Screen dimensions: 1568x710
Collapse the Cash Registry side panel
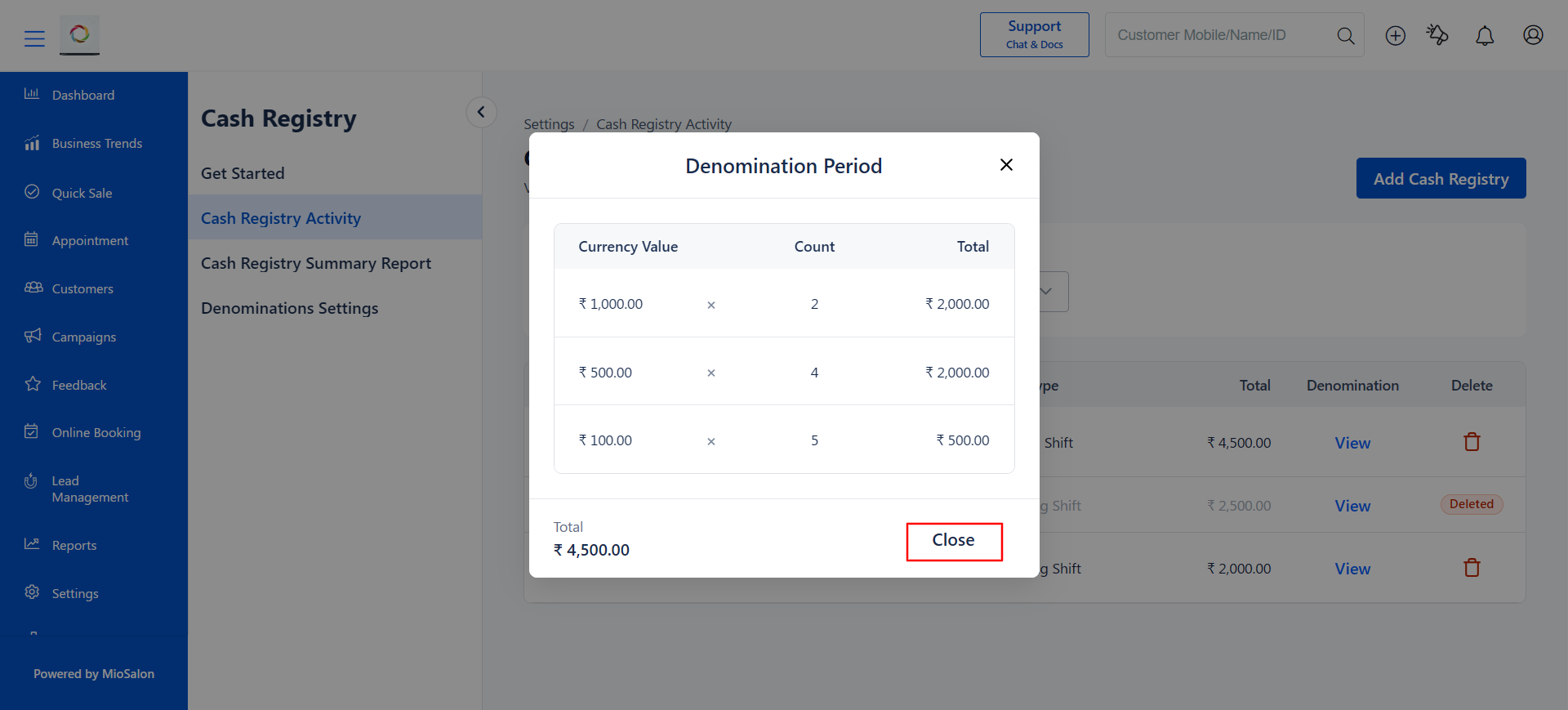tap(481, 112)
